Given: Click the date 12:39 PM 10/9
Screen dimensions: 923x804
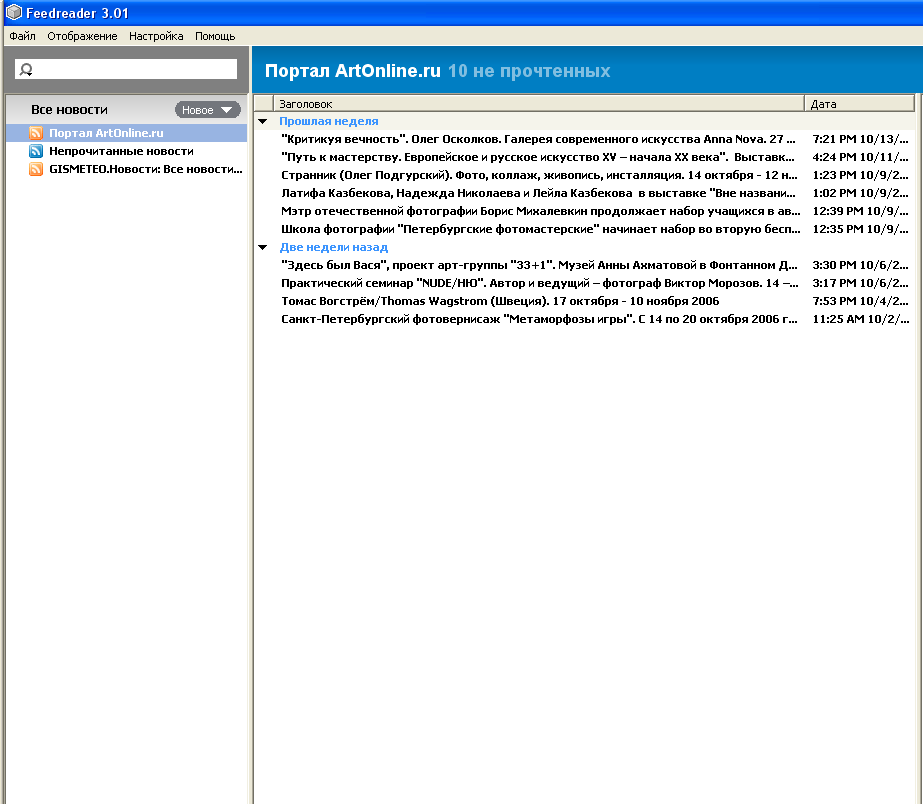Looking at the screenshot, I should point(861,211).
